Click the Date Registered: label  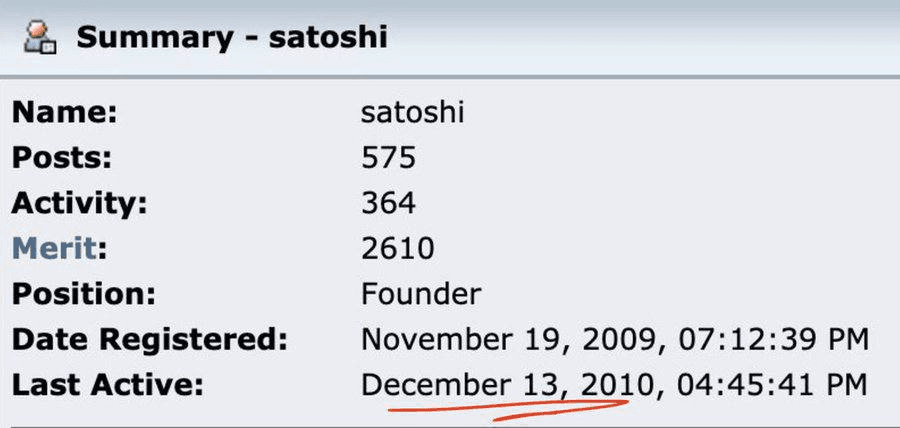click(x=149, y=341)
